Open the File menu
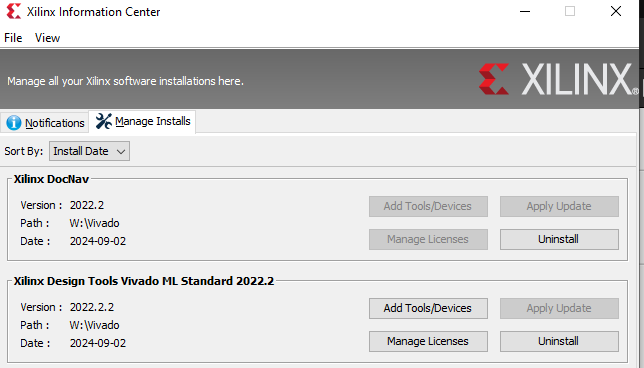This screenshot has width=644, height=368. (x=13, y=38)
